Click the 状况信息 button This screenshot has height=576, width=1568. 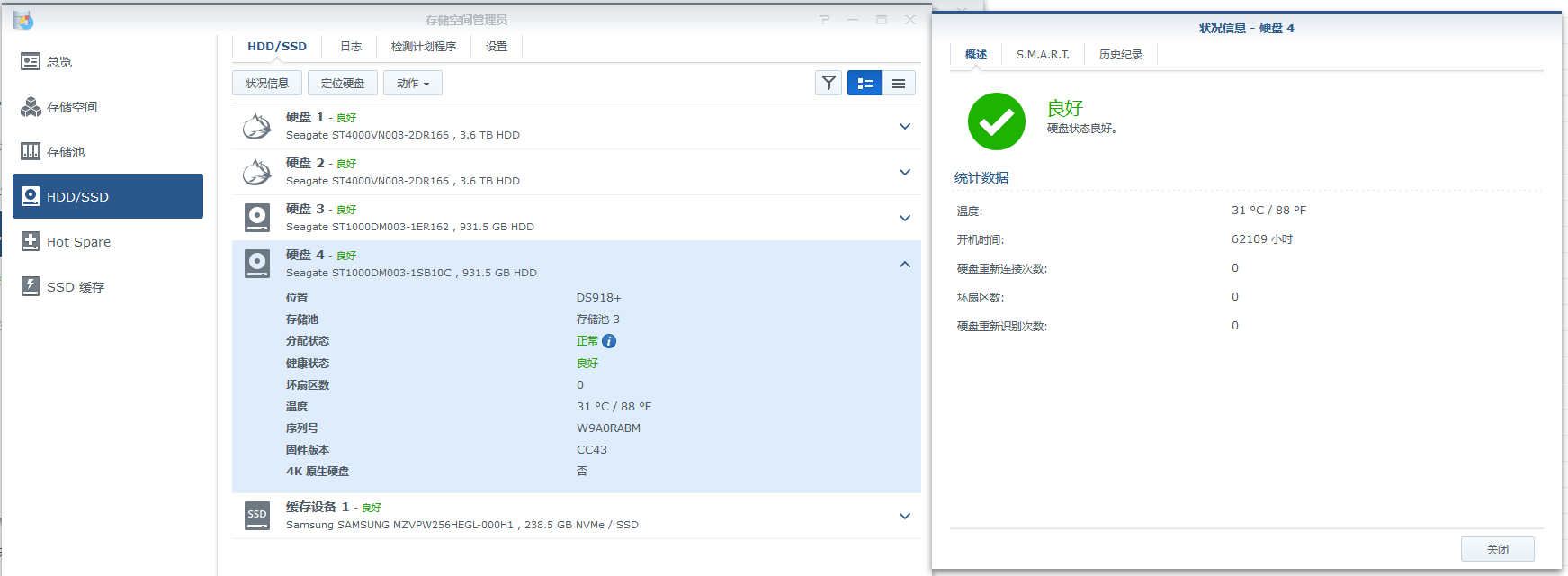point(267,83)
